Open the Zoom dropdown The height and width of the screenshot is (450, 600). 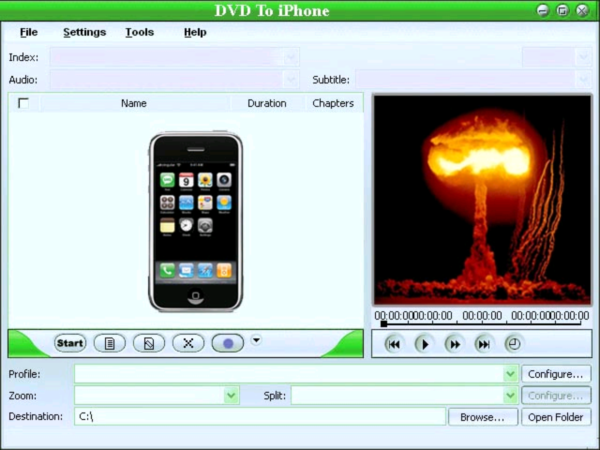tap(232, 396)
